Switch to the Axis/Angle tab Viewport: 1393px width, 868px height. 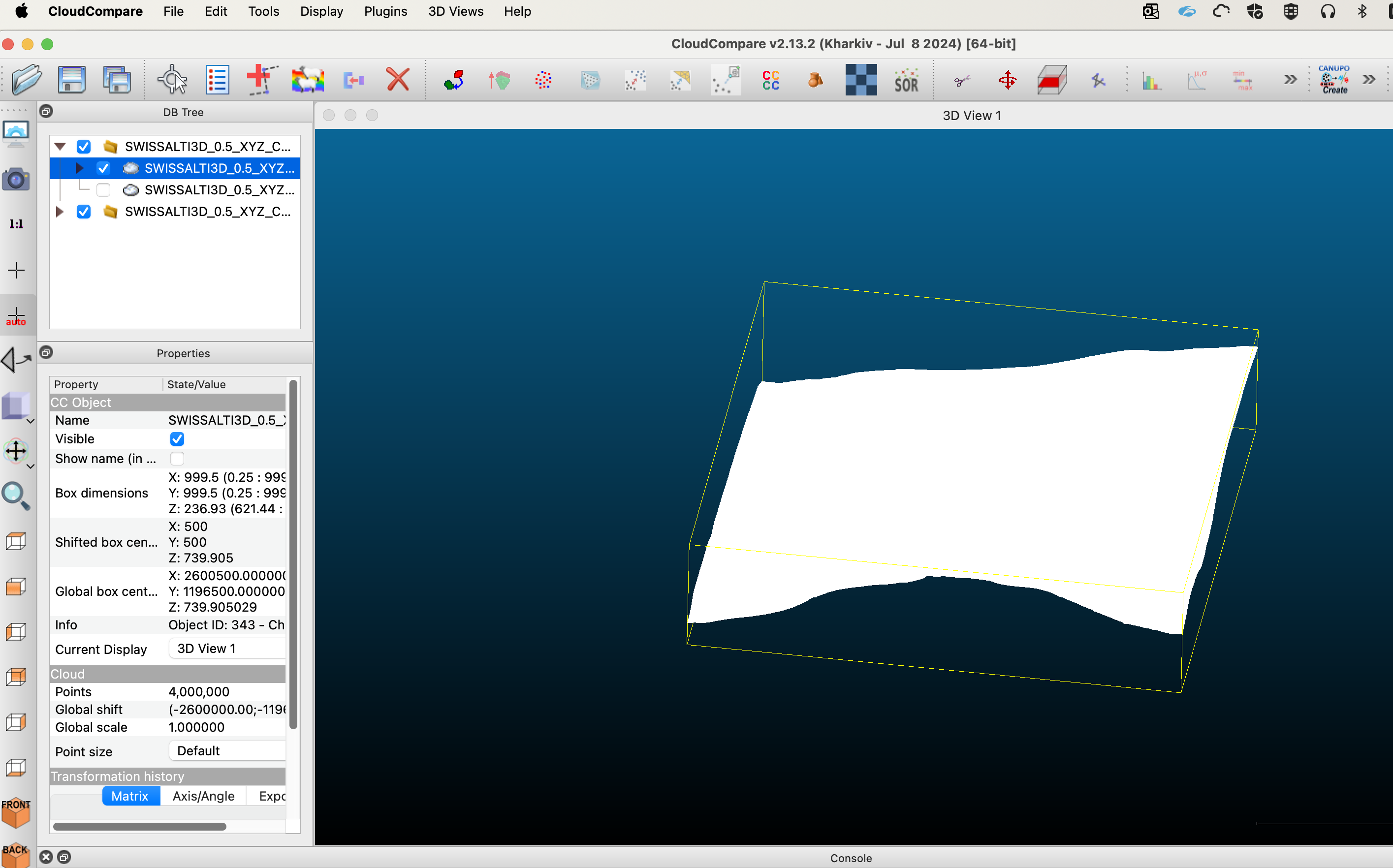203,796
